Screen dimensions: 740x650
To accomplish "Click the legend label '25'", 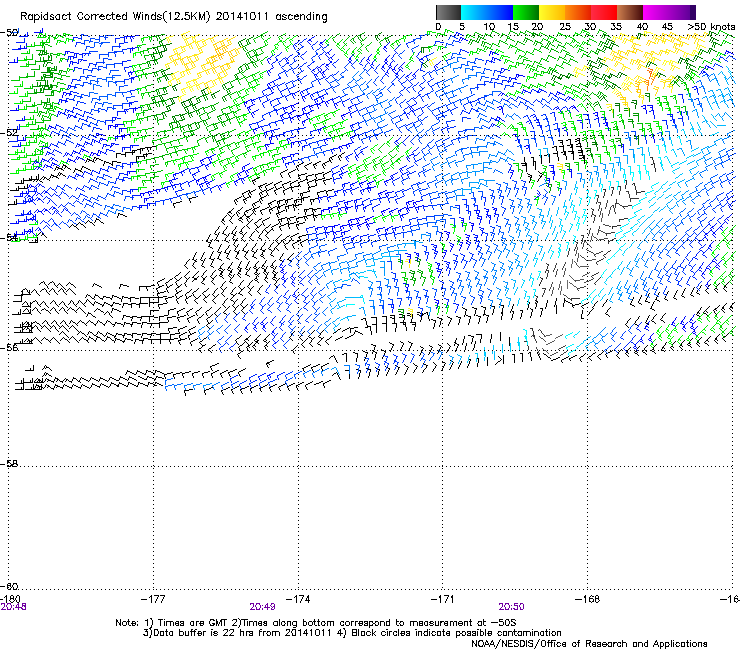I will pos(565,27).
